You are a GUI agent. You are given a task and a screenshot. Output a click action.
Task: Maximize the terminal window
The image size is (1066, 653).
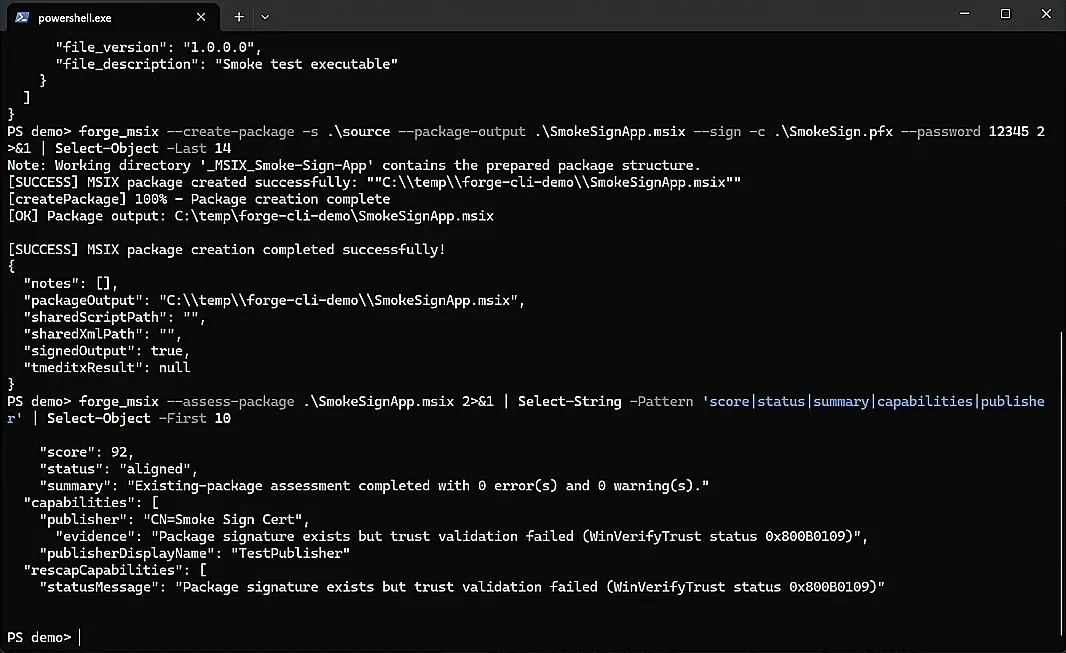pyautogui.click(x=1005, y=14)
